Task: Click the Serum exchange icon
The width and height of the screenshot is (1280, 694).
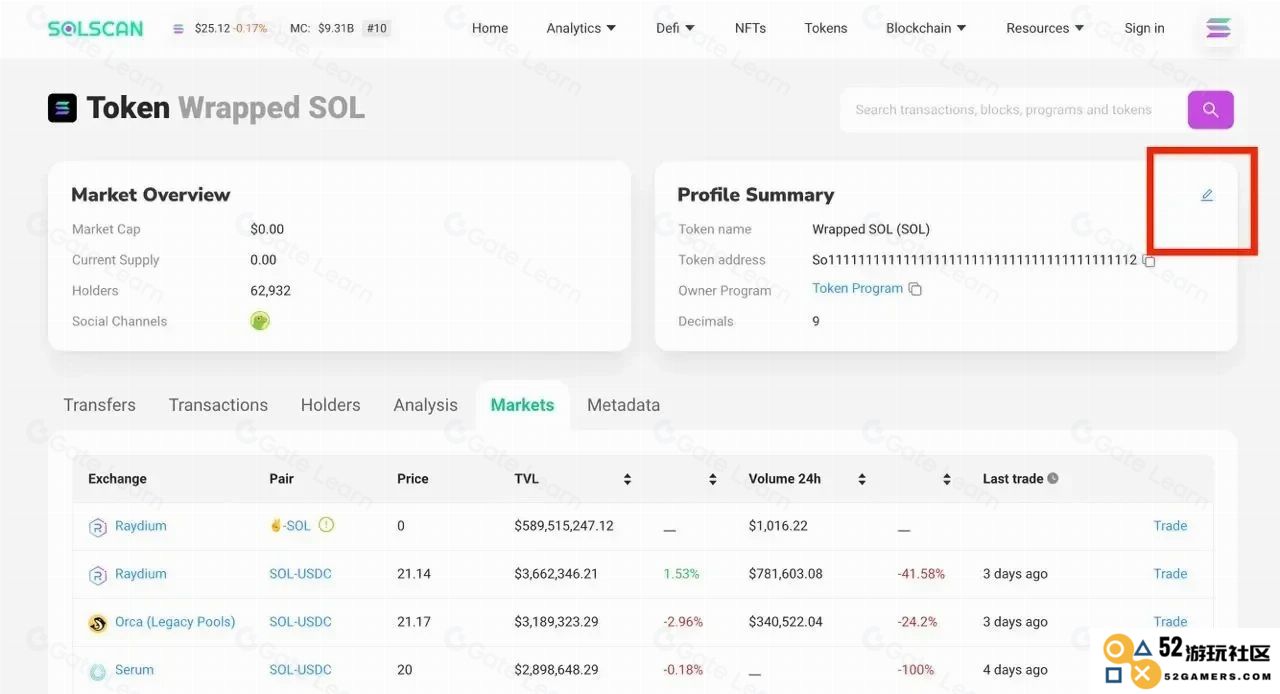Action: (x=98, y=671)
